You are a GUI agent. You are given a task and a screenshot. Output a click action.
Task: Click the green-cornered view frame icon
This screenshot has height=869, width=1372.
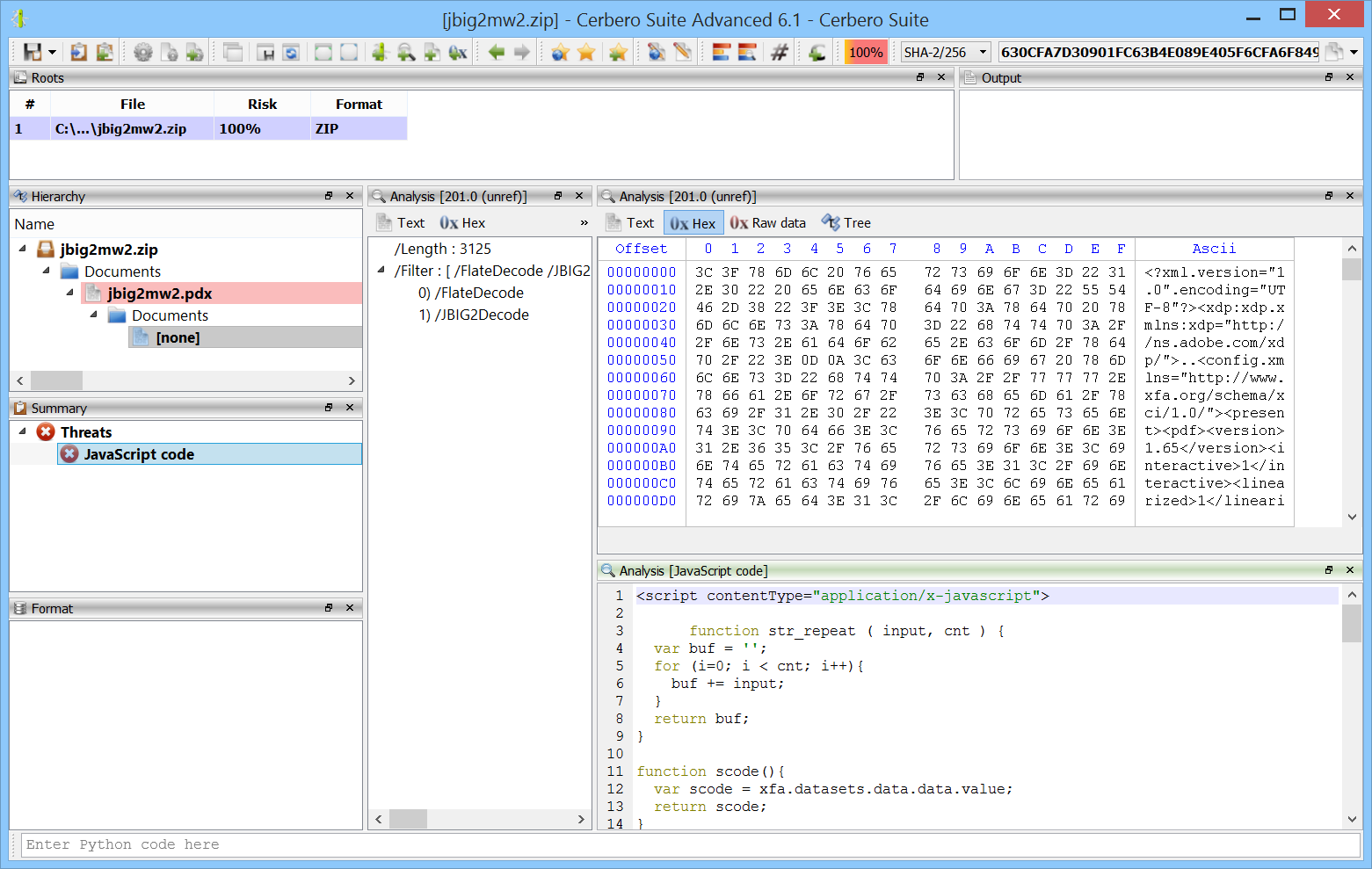point(323,52)
